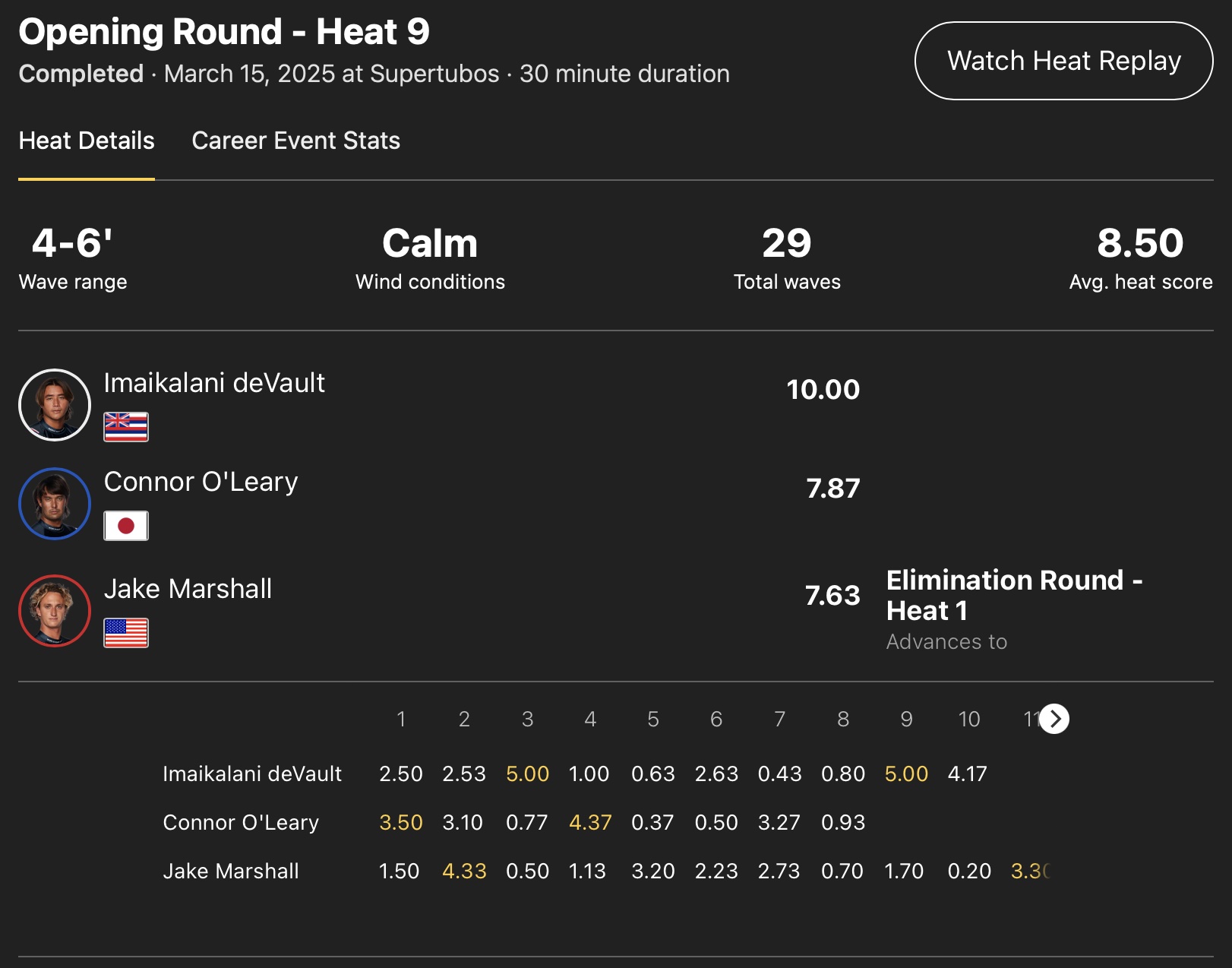The width and height of the screenshot is (1232, 968).
Task: Open Jake Marshall's athlete name link
Action: click(188, 589)
